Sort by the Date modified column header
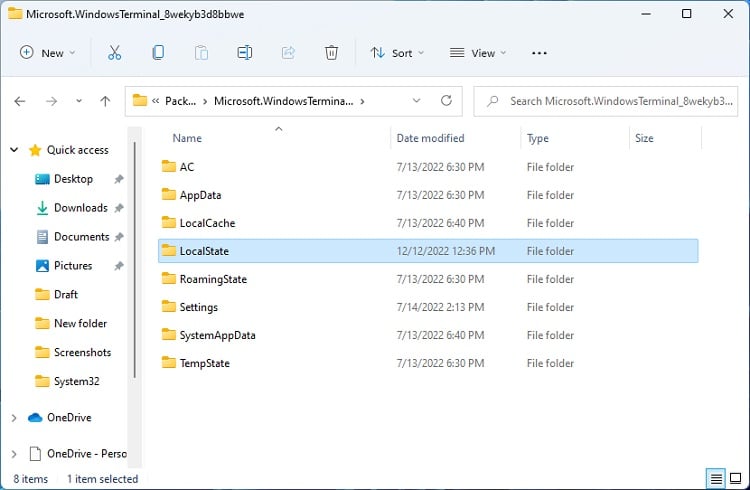Image resolution: width=750 pixels, height=490 pixels. pyautogui.click(x=430, y=138)
